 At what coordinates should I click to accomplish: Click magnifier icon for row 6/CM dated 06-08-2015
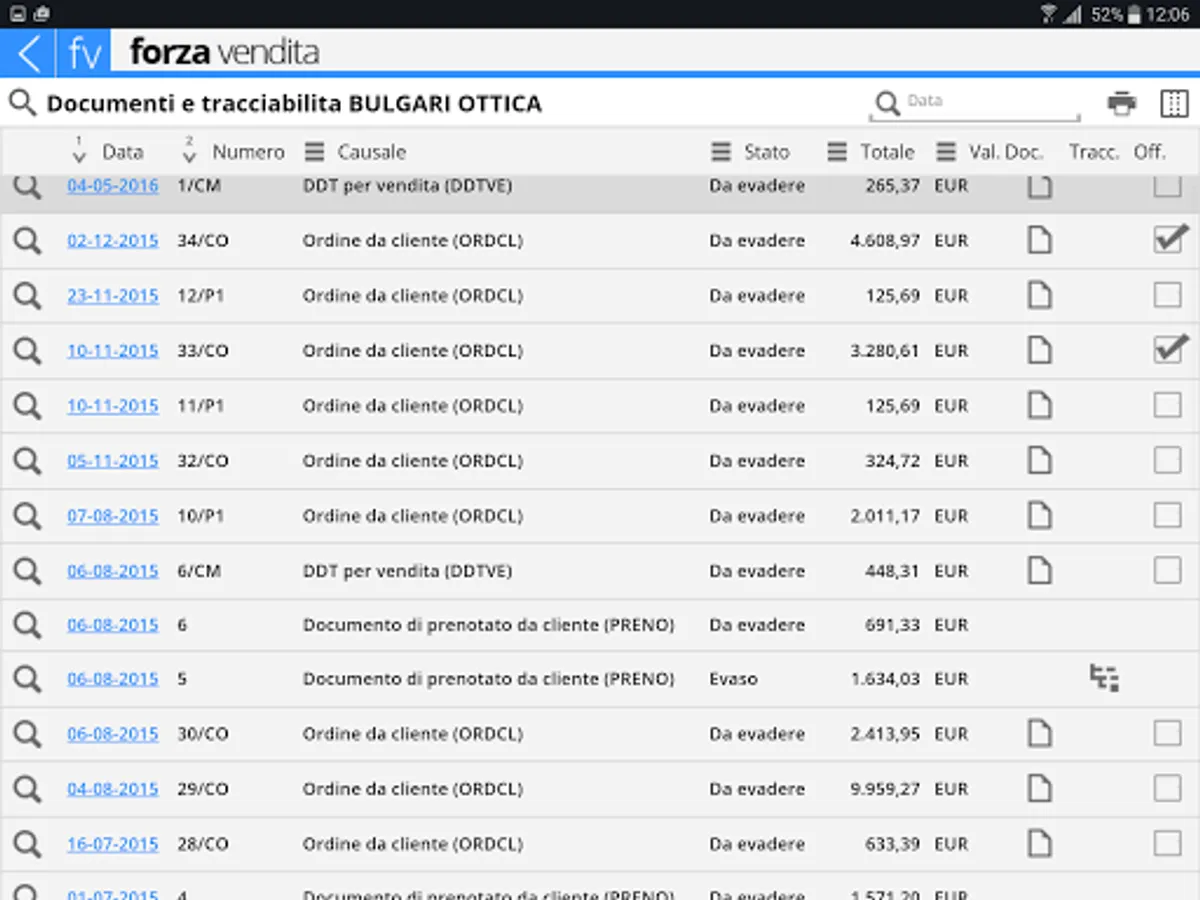pyautogui.click(x=27, y=571)
